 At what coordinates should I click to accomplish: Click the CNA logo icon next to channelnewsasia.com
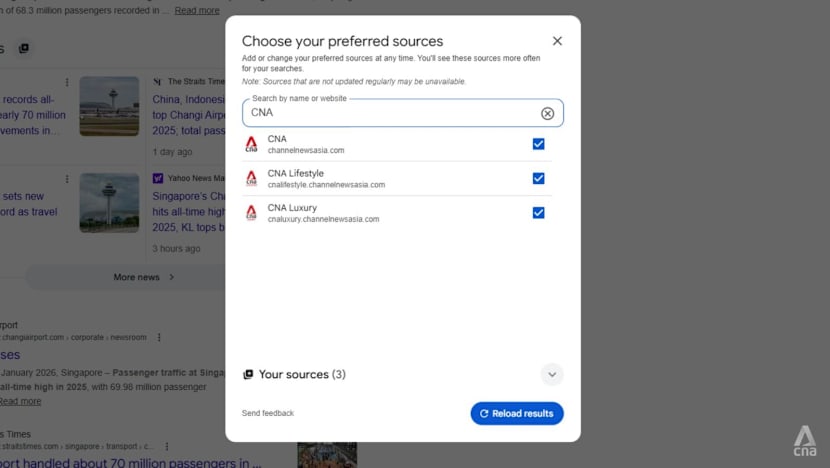pyautogui.click(x=251, y=144)
